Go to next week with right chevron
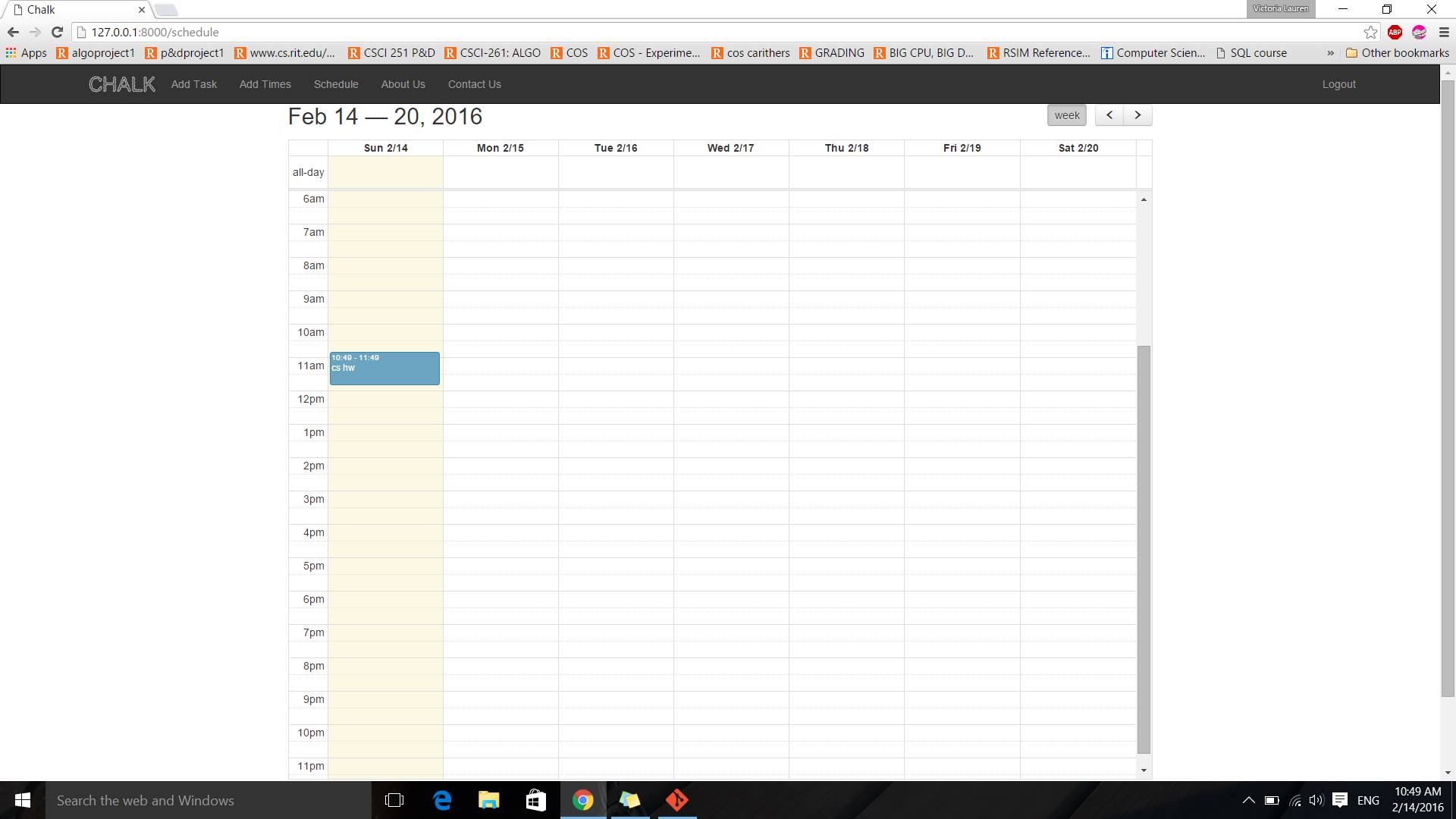 [x=1137, y=115]
